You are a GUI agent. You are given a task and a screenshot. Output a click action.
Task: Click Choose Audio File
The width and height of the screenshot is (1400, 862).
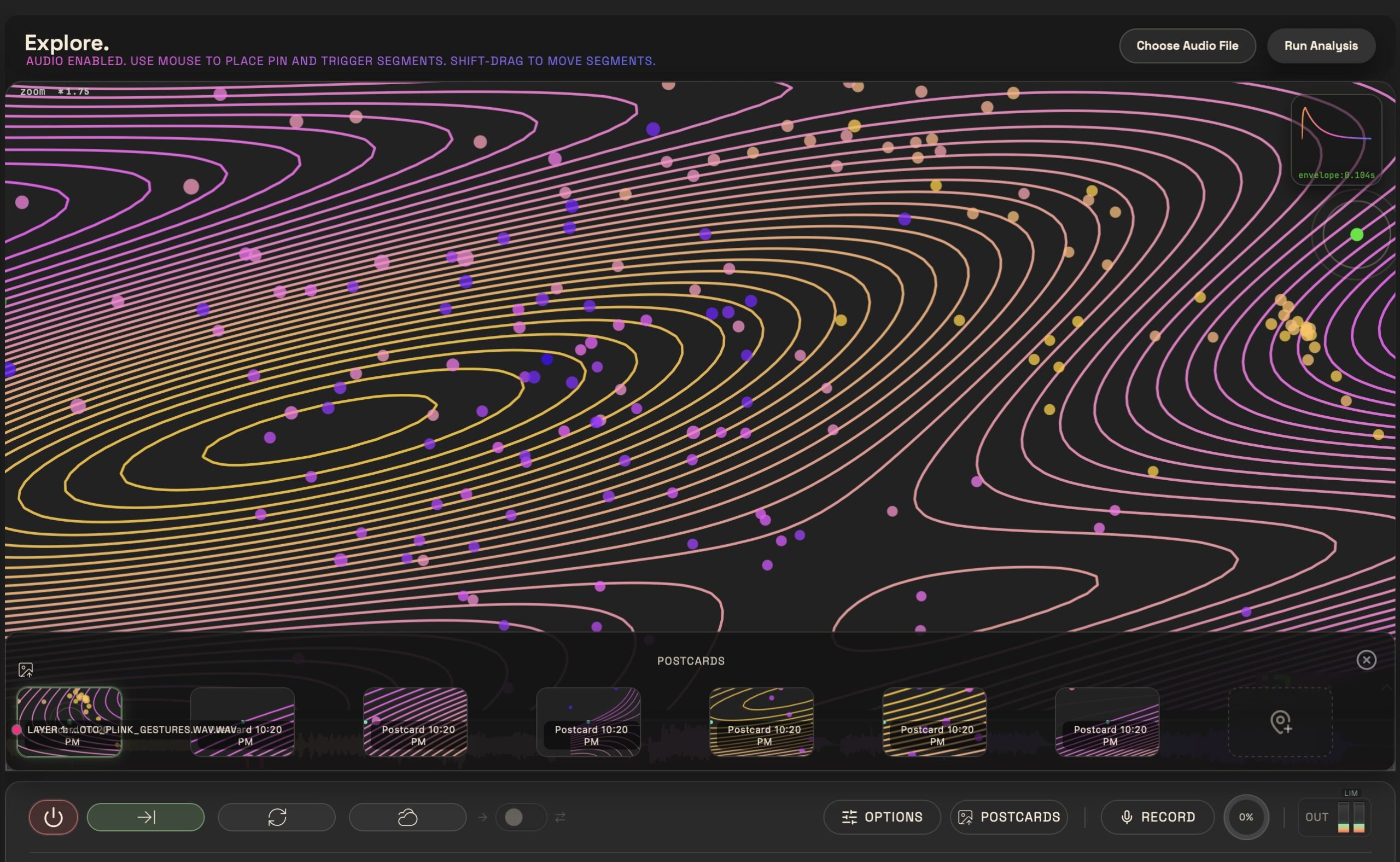pos(1187,45)
